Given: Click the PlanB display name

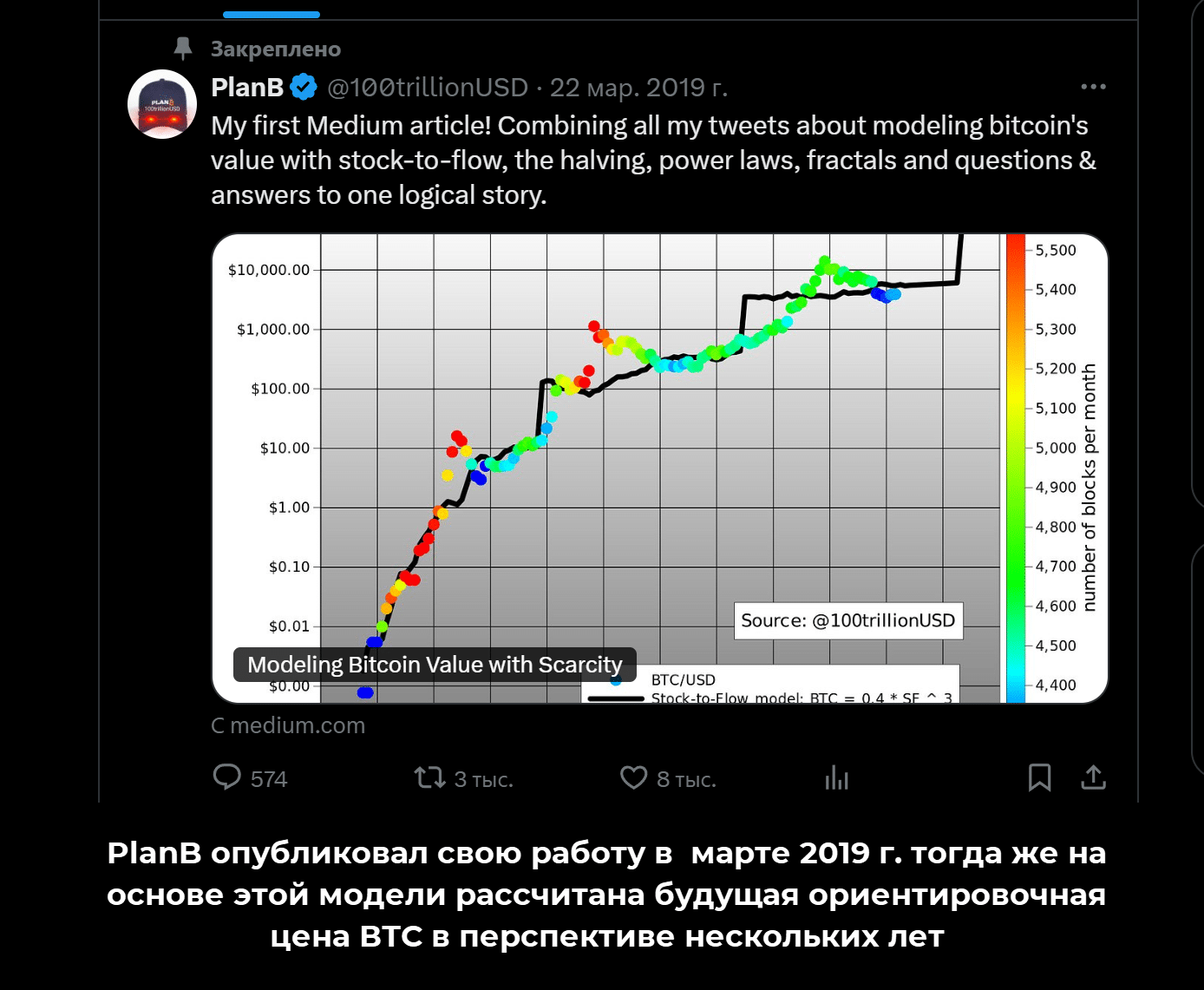Looking at the screenshot, I should tap(247, 88).
